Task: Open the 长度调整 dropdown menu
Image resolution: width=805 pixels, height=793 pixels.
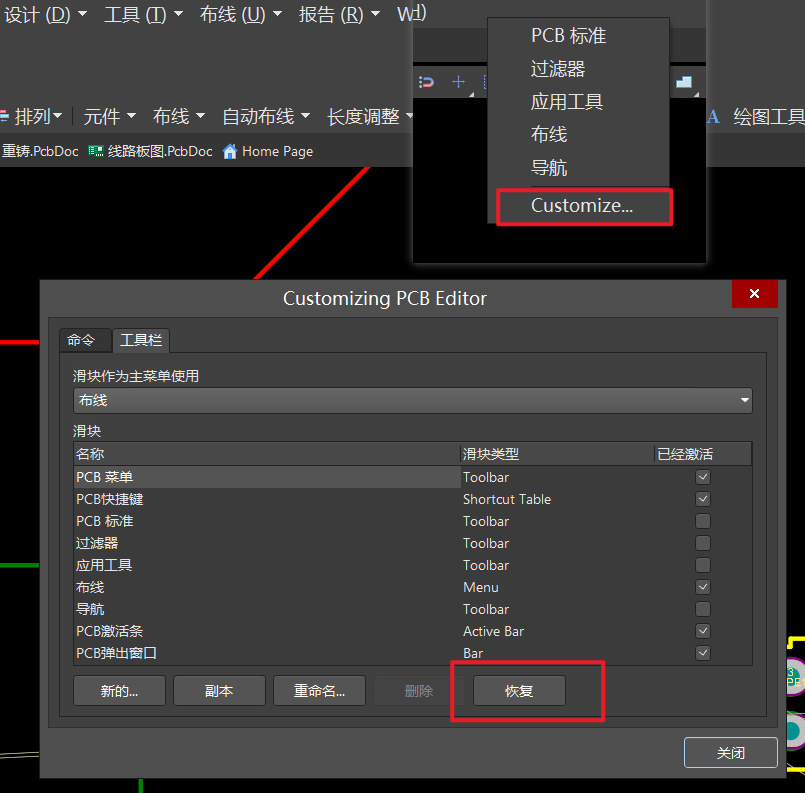Action: 370,117
